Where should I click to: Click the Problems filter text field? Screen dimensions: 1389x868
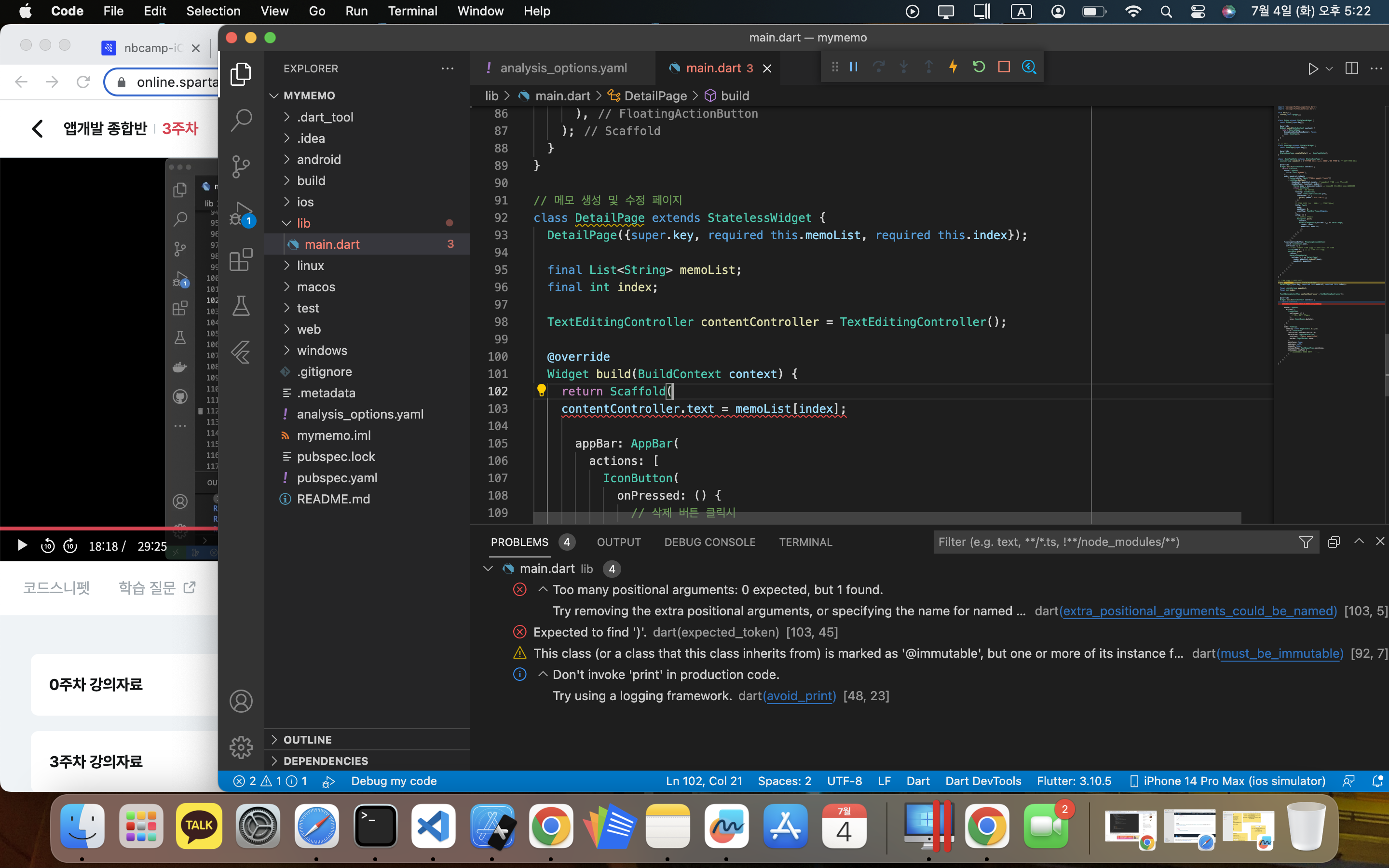[x=1114, y=542]
